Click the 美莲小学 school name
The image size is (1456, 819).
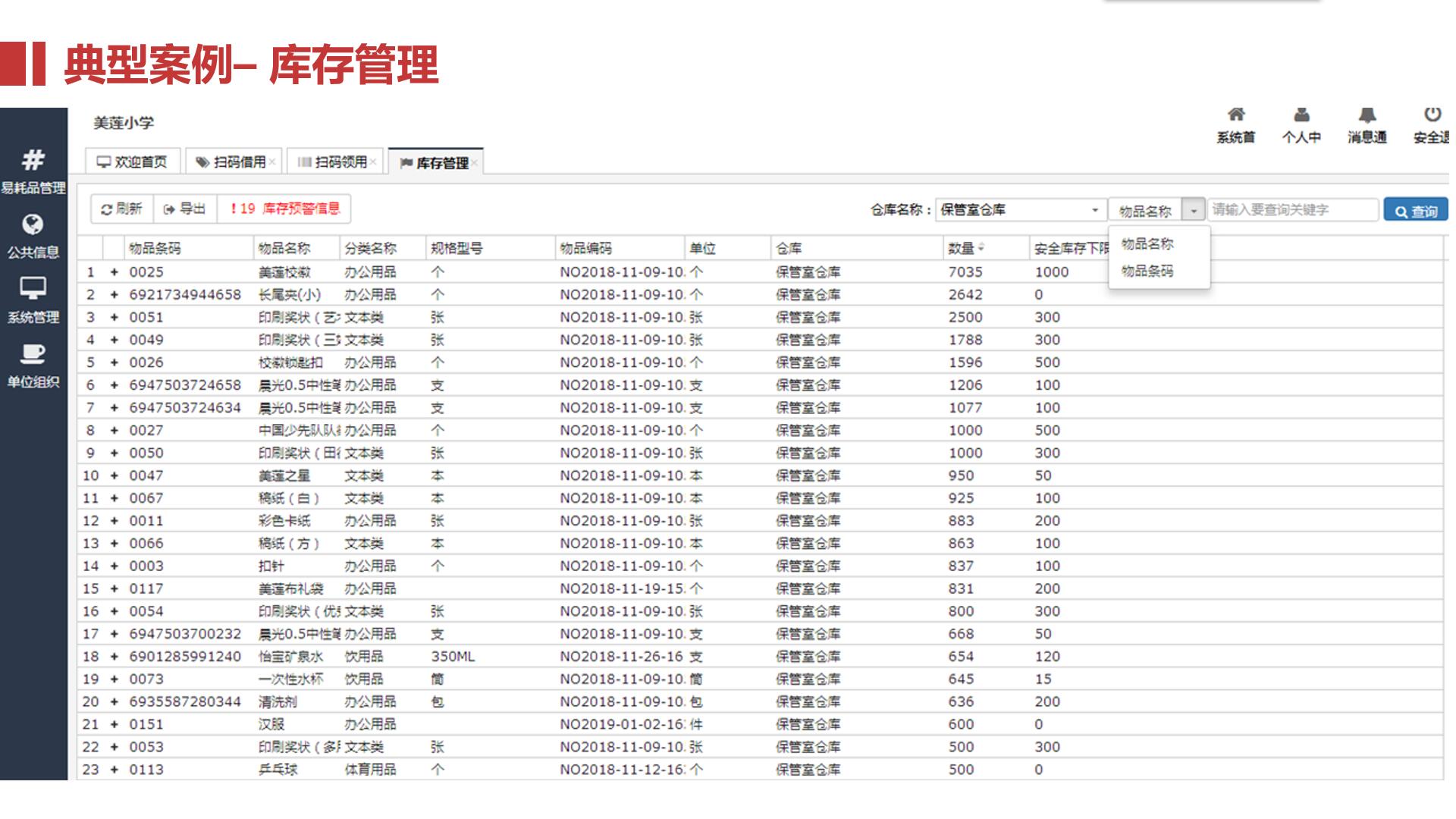[124, 123]
